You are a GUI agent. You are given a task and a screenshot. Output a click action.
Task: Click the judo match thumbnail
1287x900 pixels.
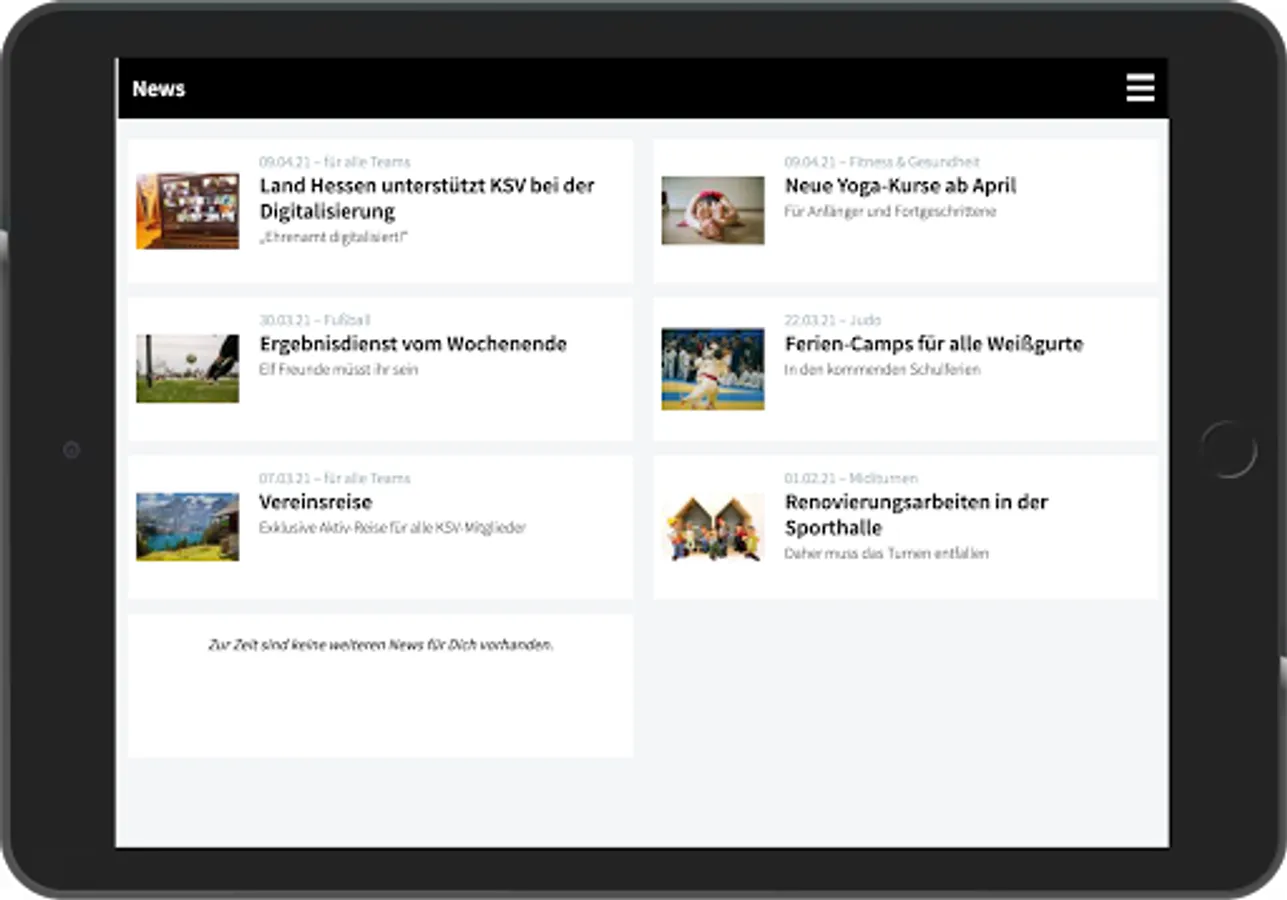tap(713, 369)
